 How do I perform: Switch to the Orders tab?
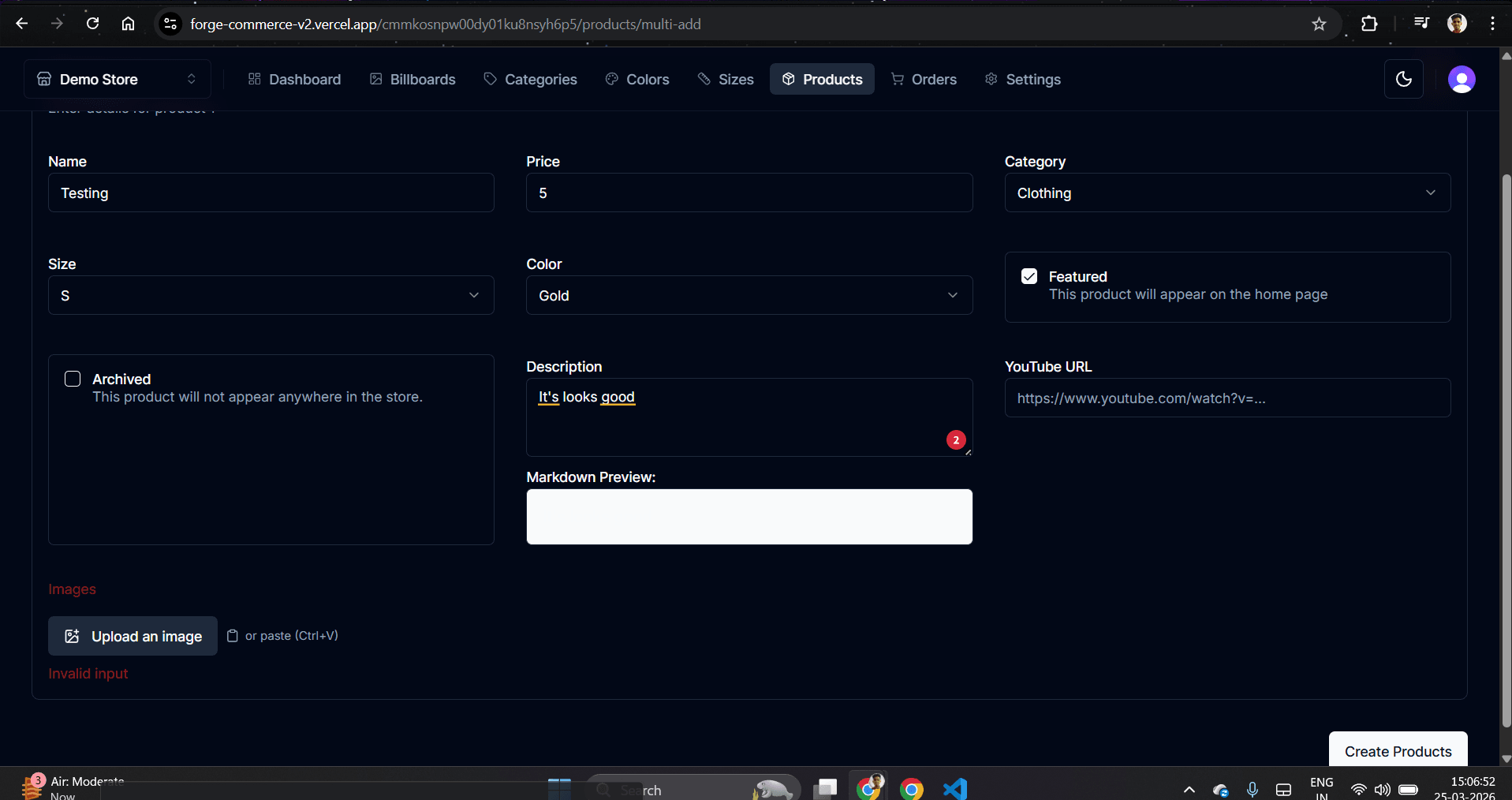(x=924, y=79)
